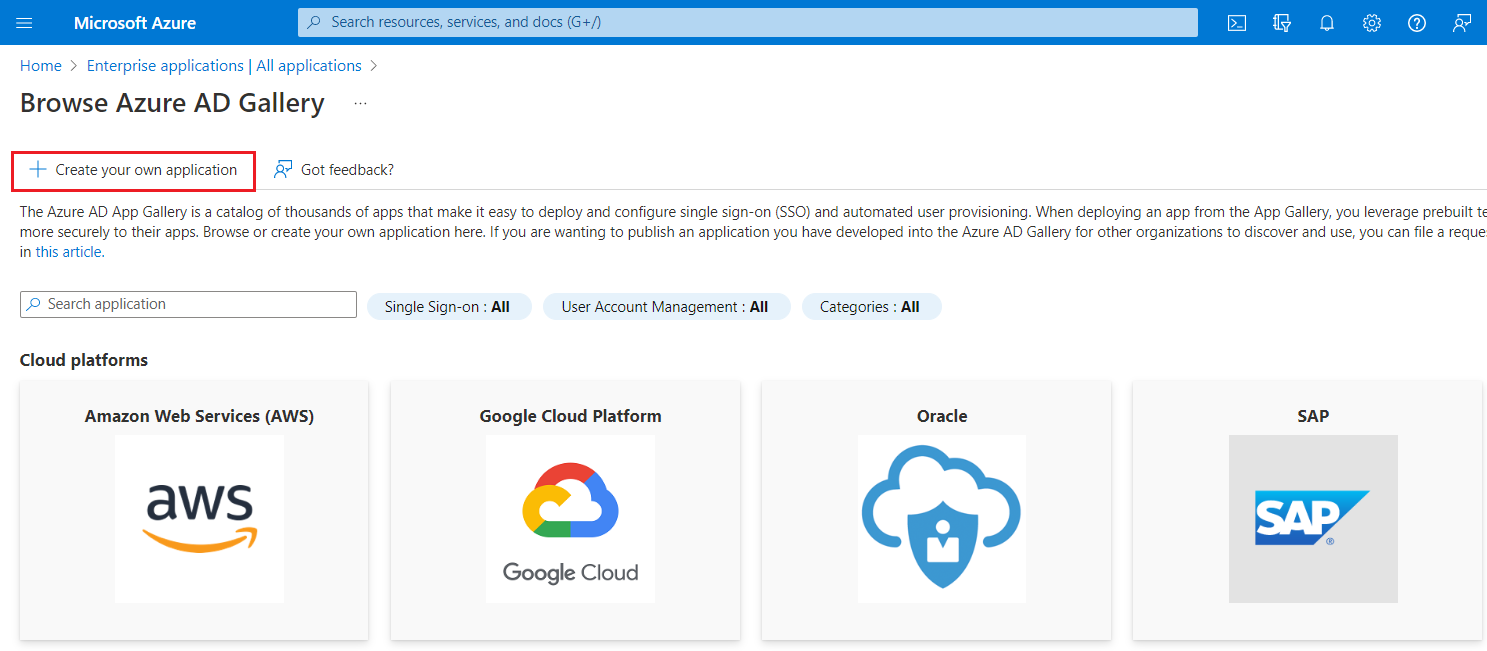Click the Got feedback smiley icon

(x=283, y=169)
